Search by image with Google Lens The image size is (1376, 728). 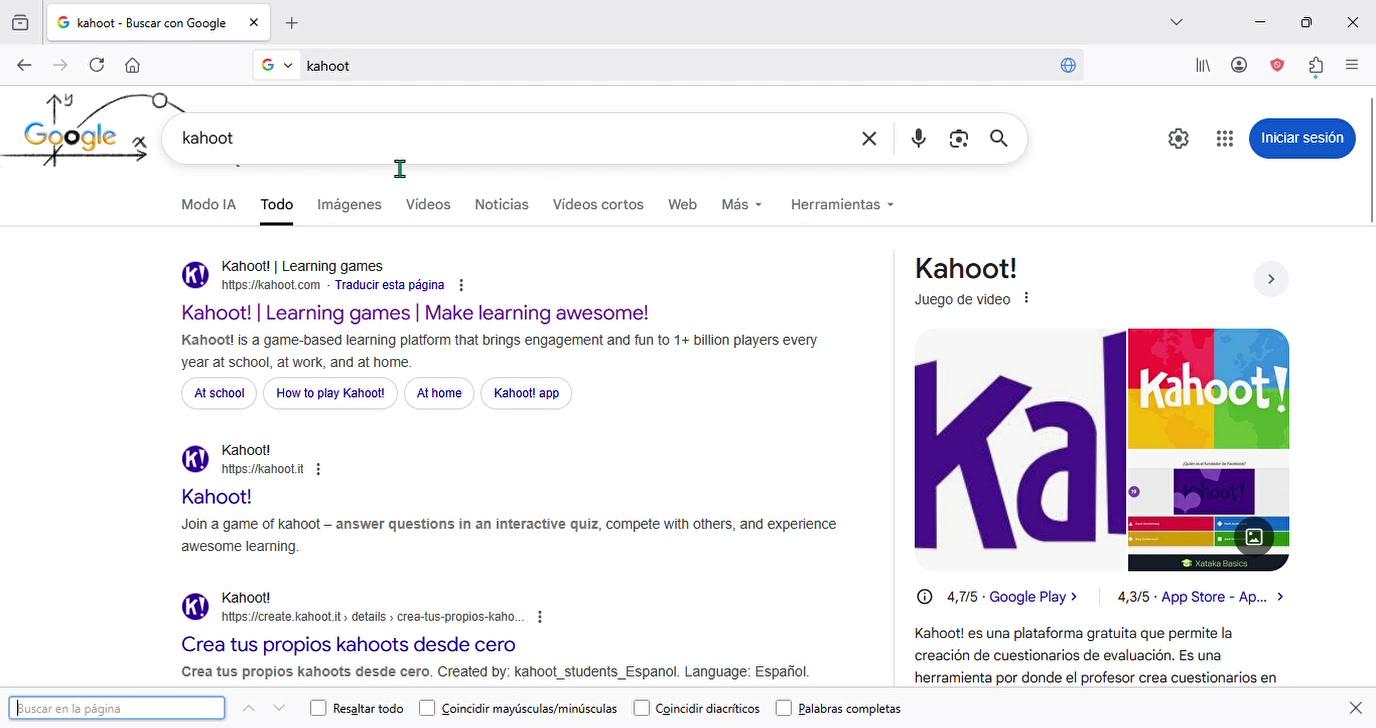(x=959, y=138)
